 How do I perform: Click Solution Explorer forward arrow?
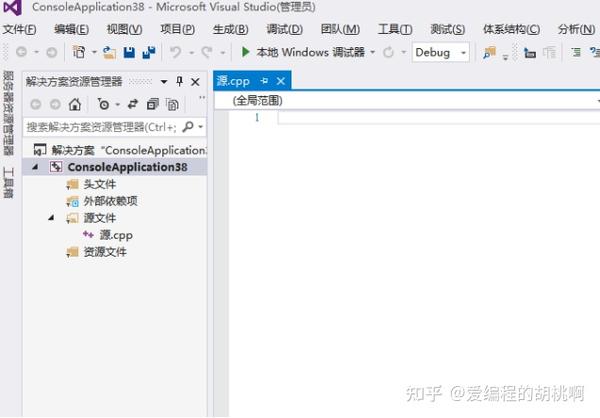[x=55, y=104]
